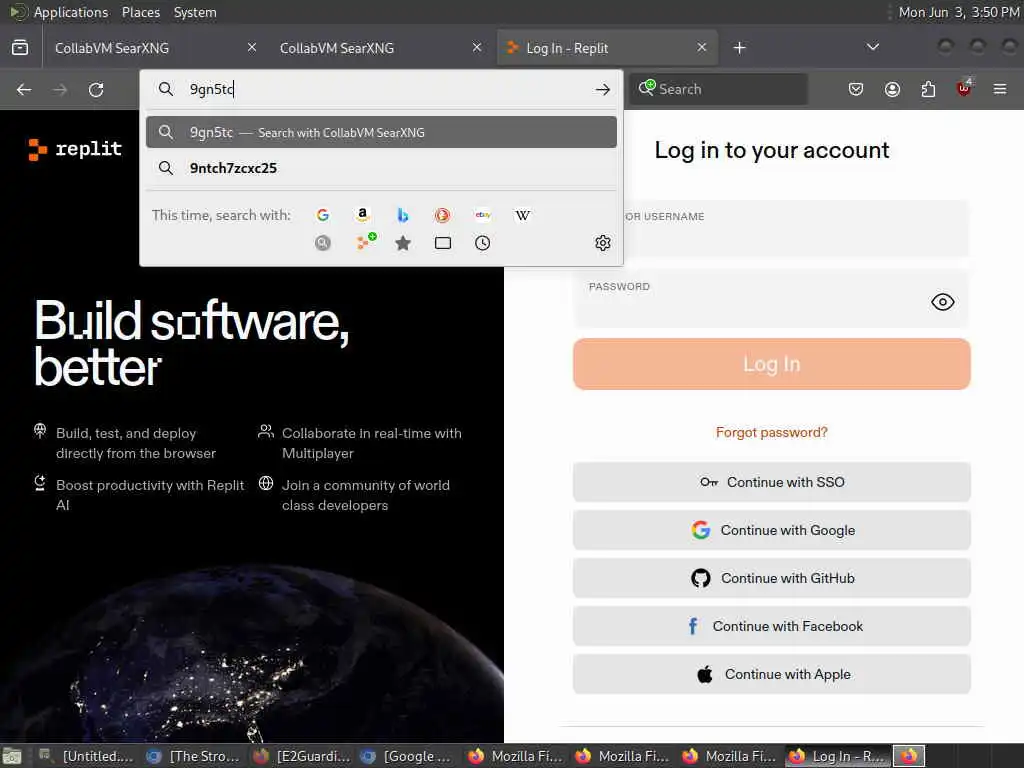Reload the current page

point(96,89)
